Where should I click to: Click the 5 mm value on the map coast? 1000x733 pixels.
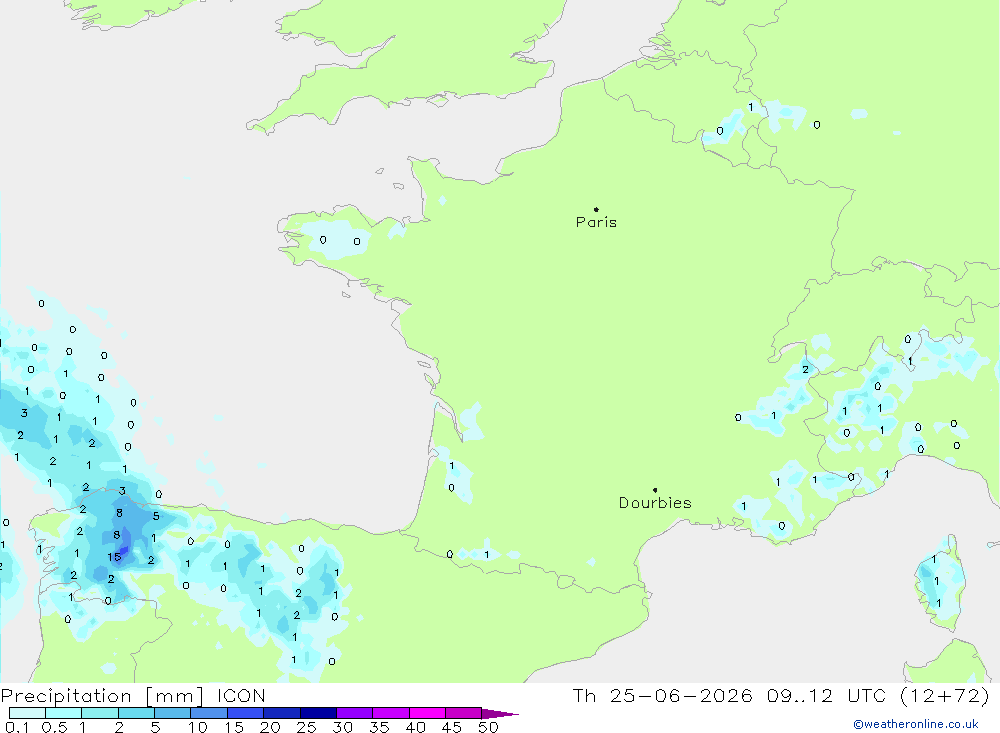click(156, 516)
